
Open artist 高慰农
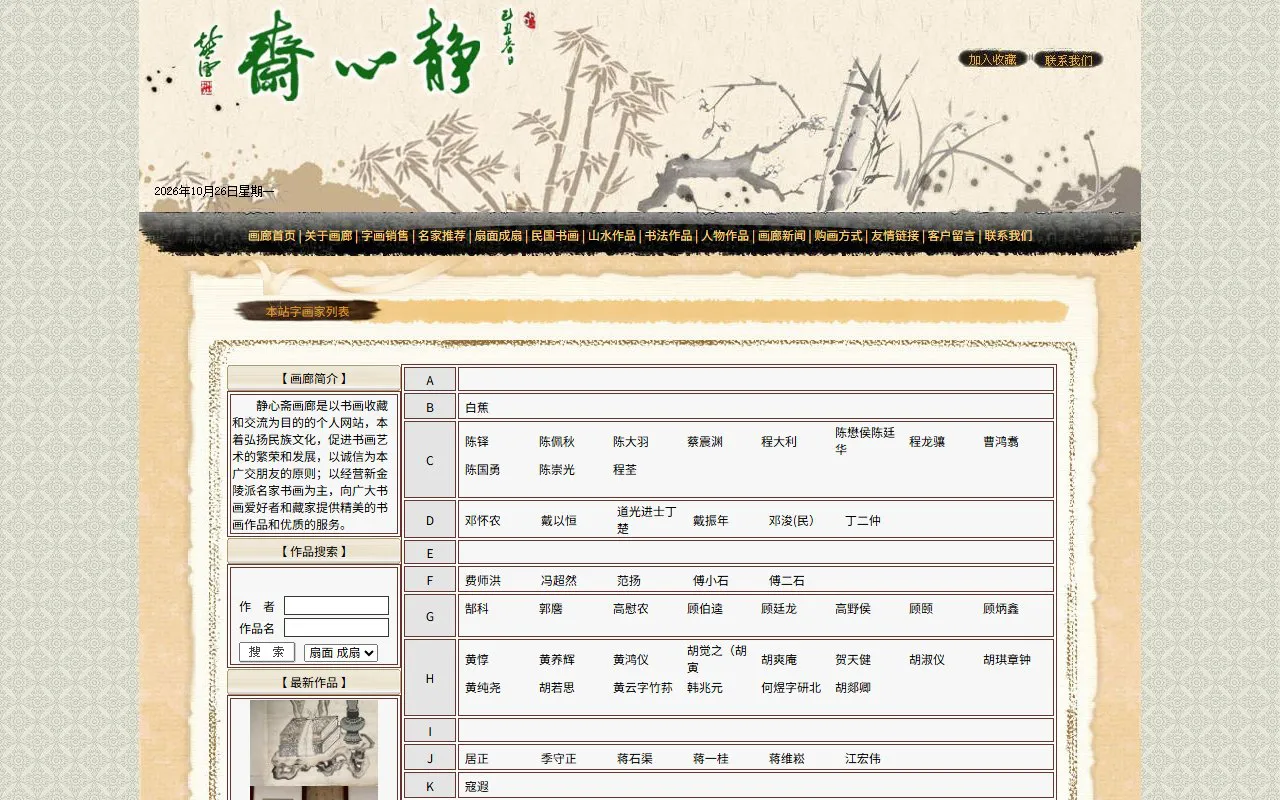coord(631,609)
